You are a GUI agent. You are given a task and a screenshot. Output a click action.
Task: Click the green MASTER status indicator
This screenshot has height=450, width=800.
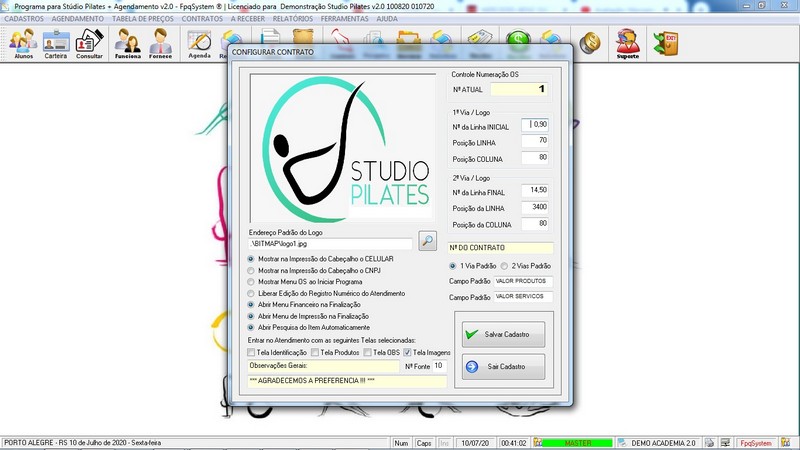point(578,443)
